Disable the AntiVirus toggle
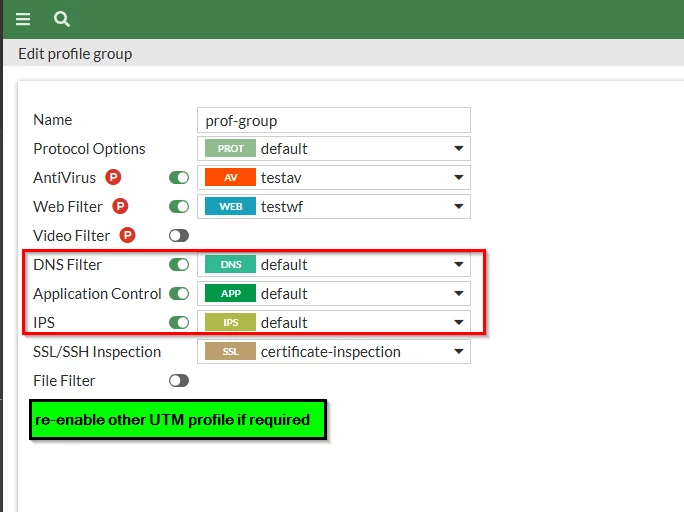The height and width of the screenshot is (512, 684). click(179, 177)
